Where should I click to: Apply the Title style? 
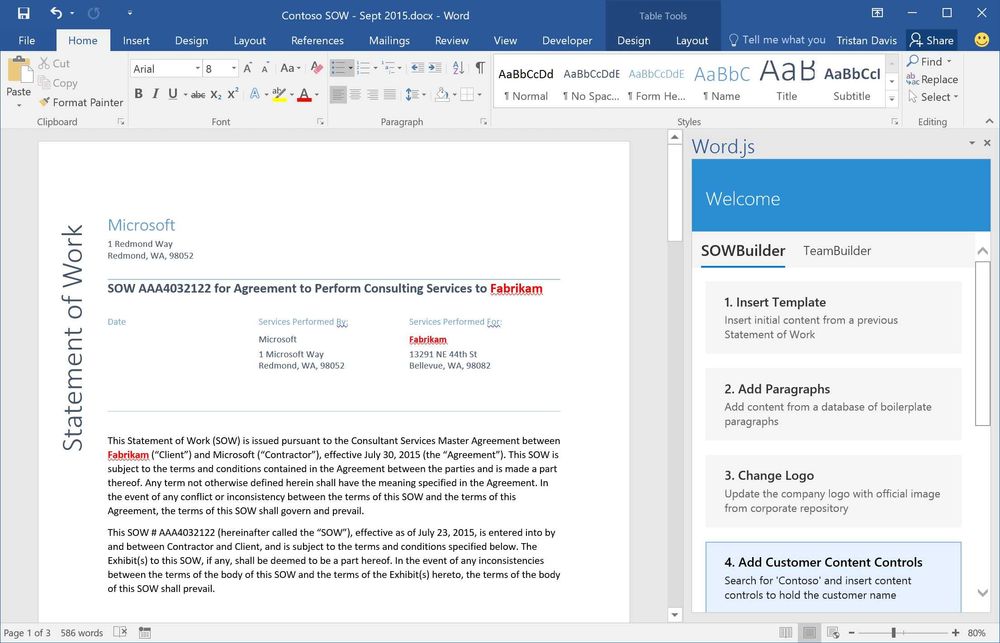[x=786, y=82]
